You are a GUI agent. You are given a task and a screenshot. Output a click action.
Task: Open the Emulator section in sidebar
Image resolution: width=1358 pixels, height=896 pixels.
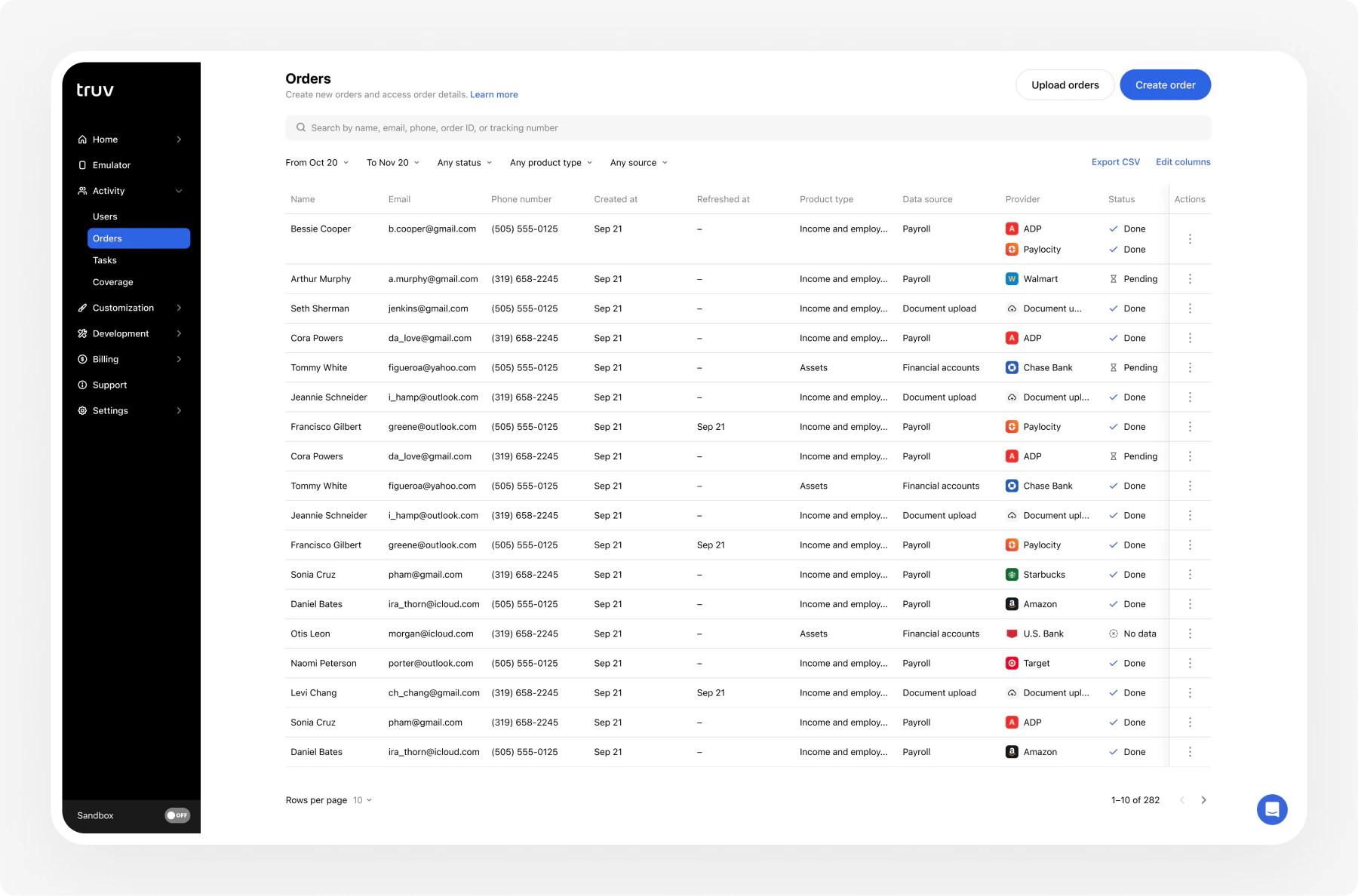(x=111, y=164)
